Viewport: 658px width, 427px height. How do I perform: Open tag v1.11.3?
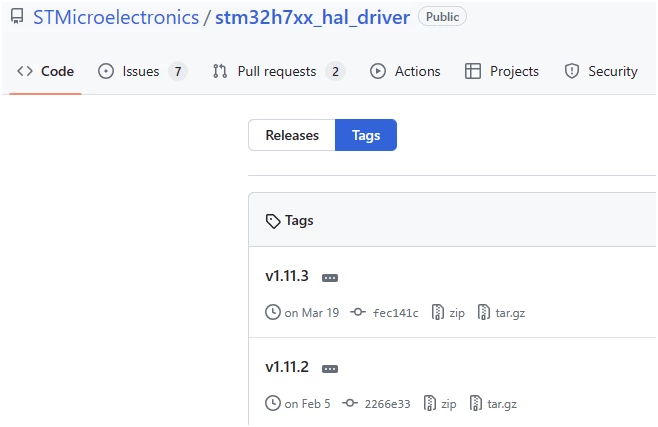click(x=287, y=276)
